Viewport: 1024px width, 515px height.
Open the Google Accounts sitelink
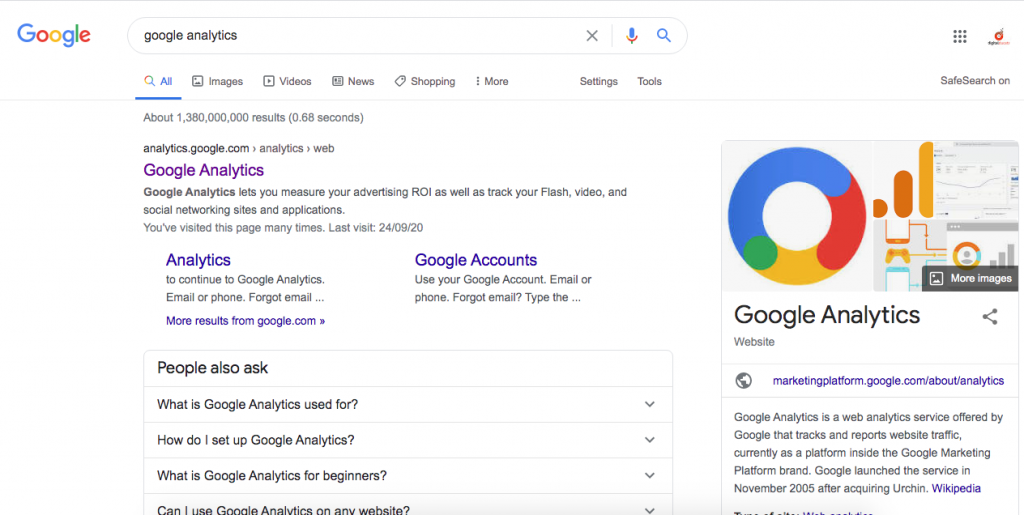pyautogui.click(x=476, y=260)
